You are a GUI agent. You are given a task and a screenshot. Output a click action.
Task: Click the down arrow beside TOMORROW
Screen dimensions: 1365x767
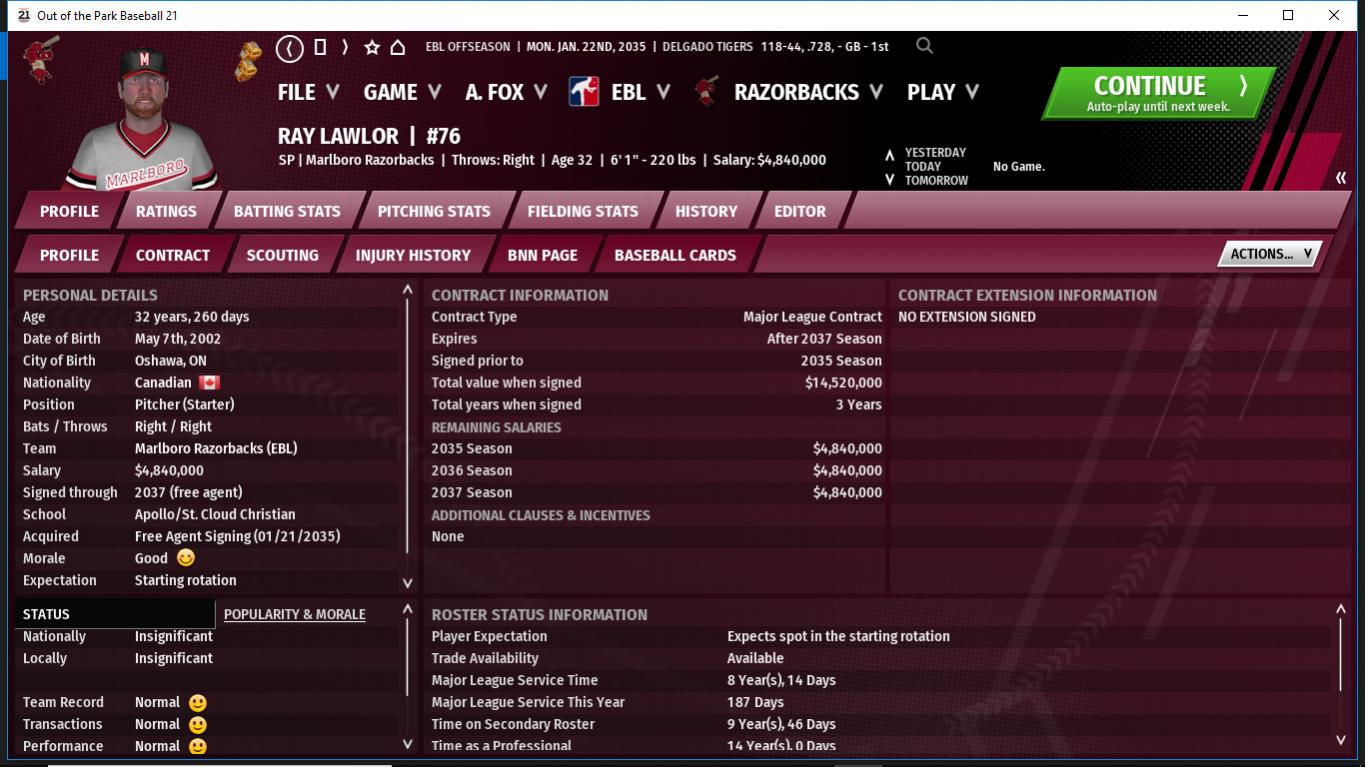(889, 180)
